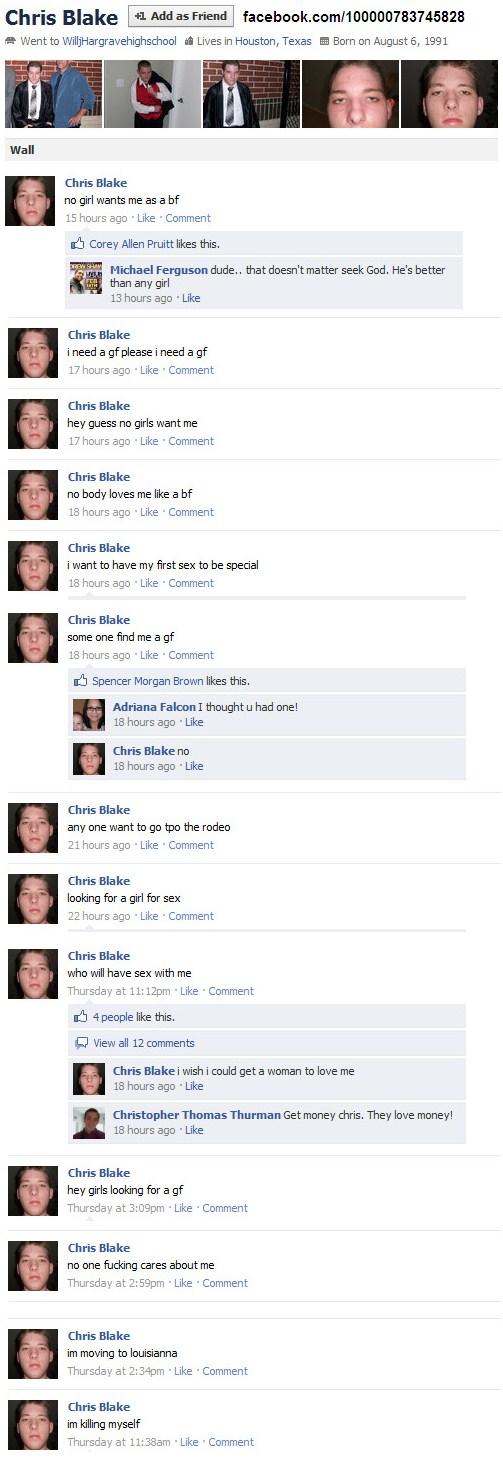Click the school icon before WillJHargravehighschool
The height and width of the screenshot is (1462, 503).
point(11,42)
